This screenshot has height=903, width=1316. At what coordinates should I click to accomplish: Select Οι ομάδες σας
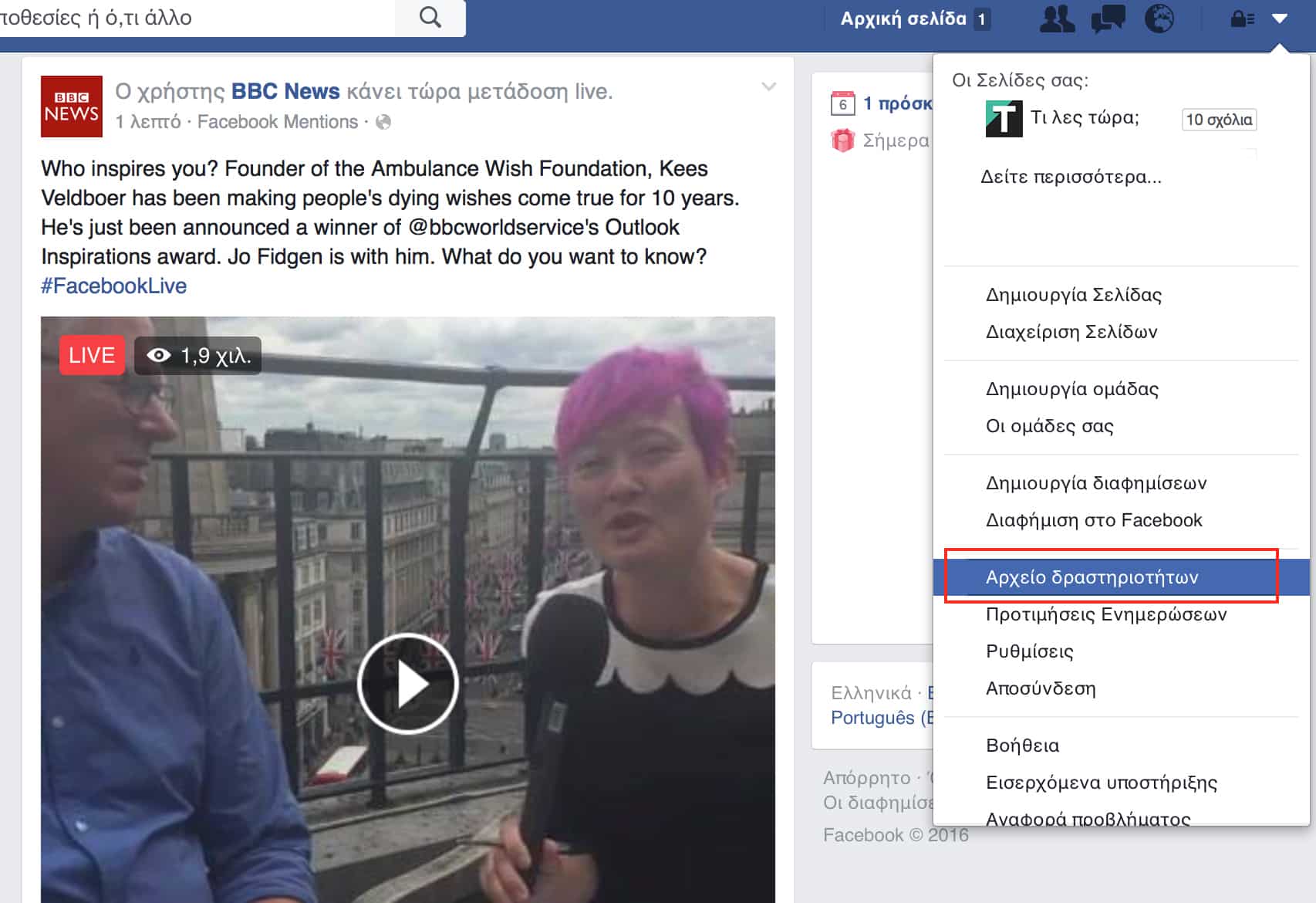click(1049, 426)
